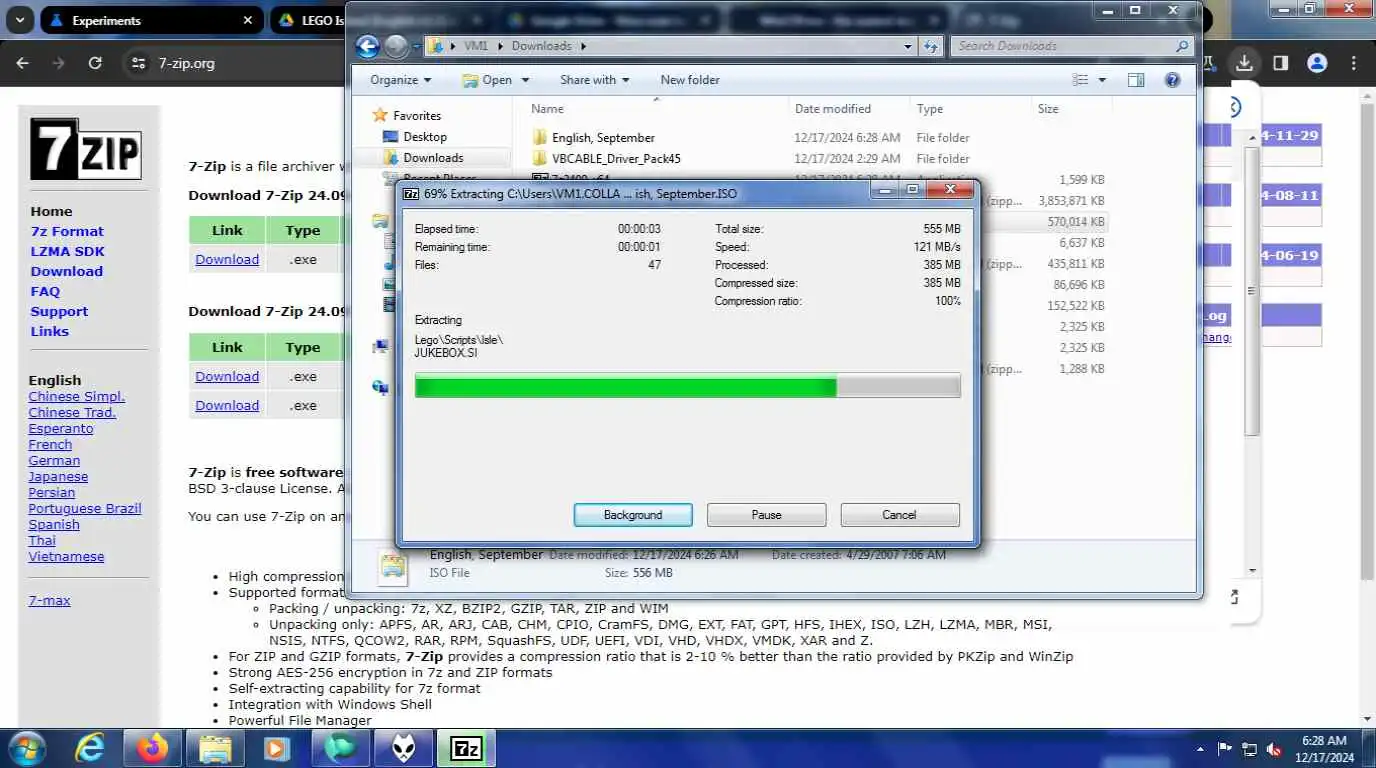
Task: Click the foobar alien-head taskbar icon
Action: coord(403,747)
